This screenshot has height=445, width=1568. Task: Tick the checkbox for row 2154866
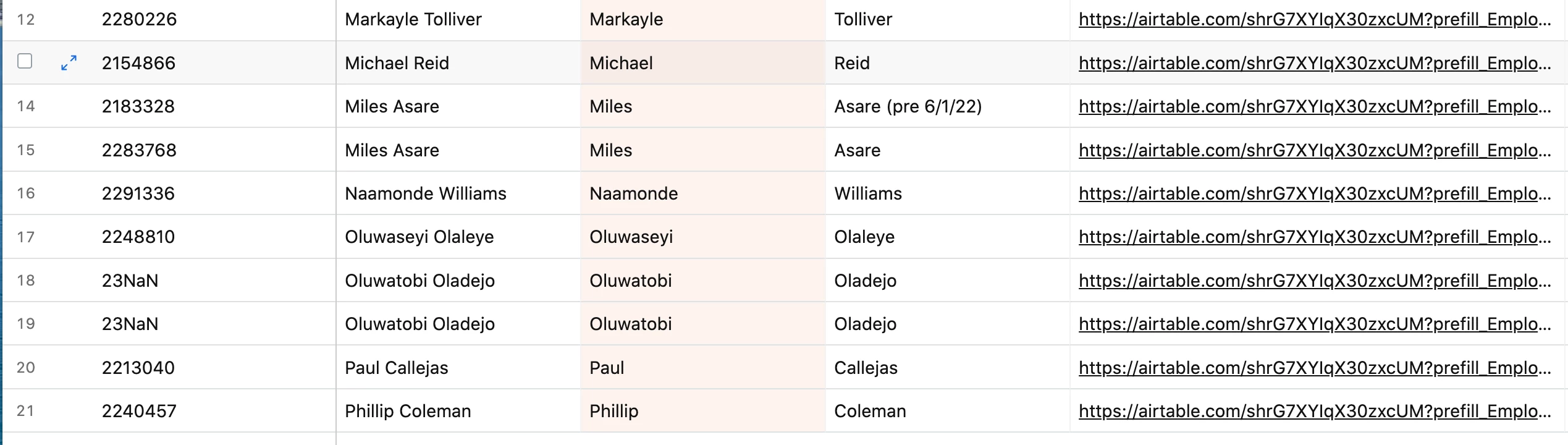[x=25, y=61]
